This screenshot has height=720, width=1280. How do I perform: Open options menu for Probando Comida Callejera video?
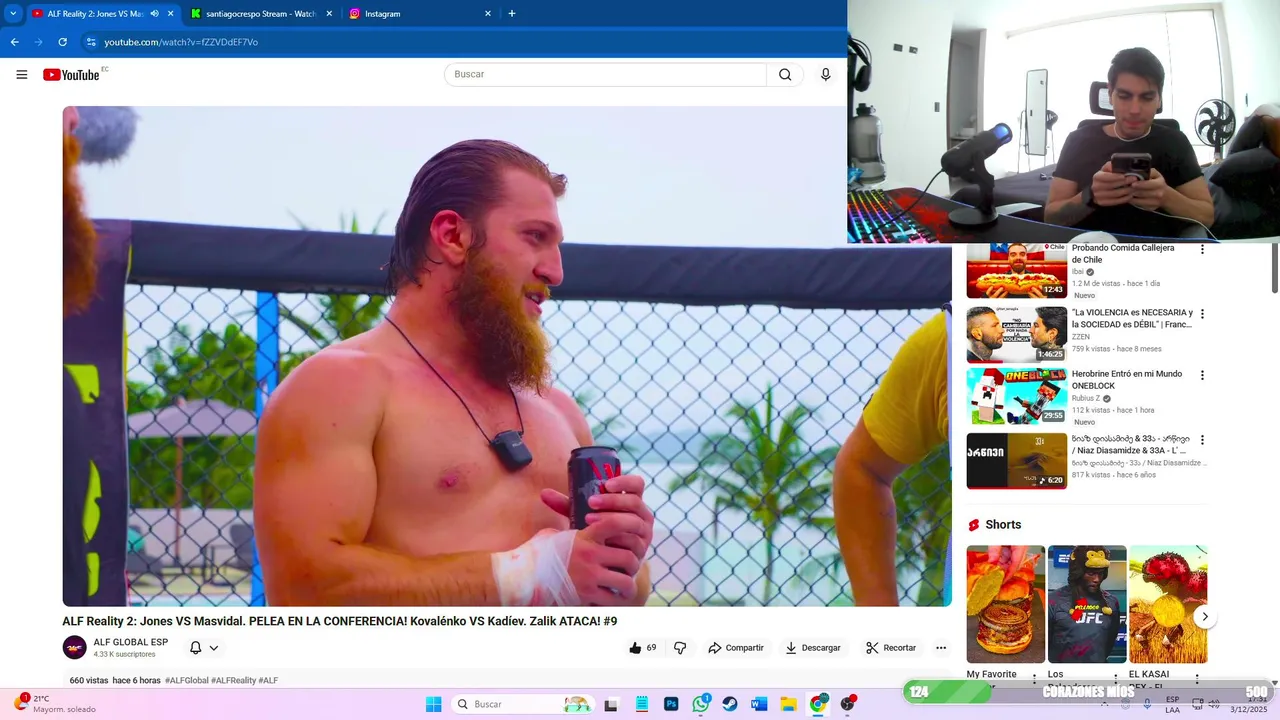point(1202,250)
